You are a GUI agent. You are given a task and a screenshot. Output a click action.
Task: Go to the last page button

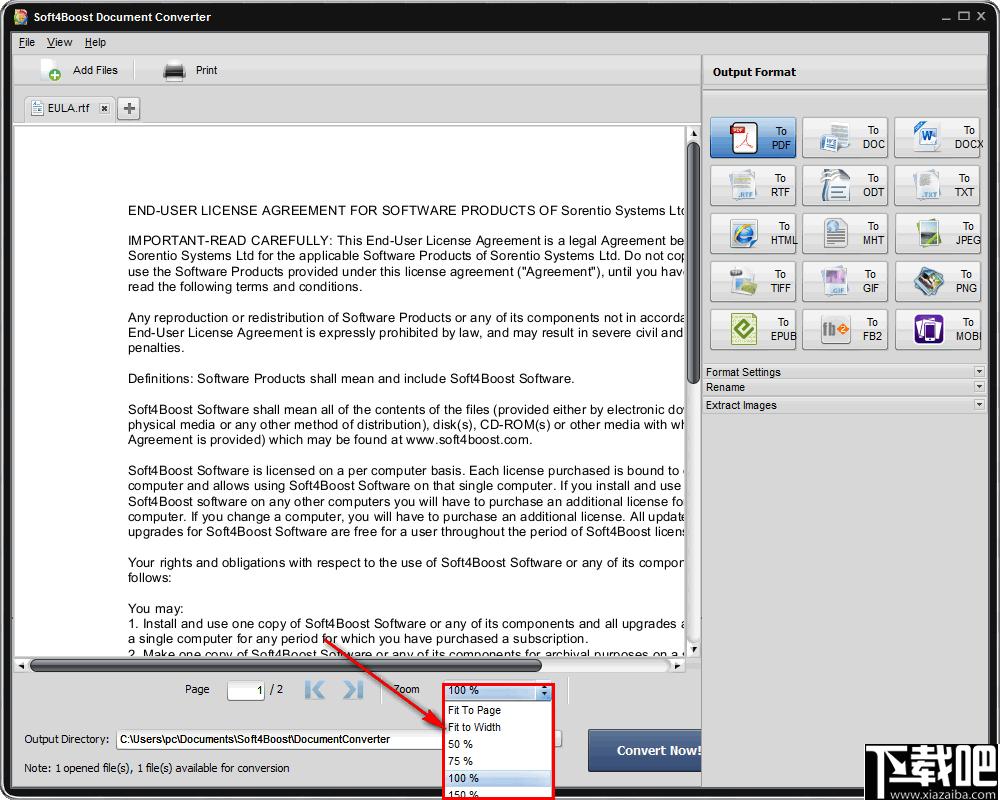point(353,690)
